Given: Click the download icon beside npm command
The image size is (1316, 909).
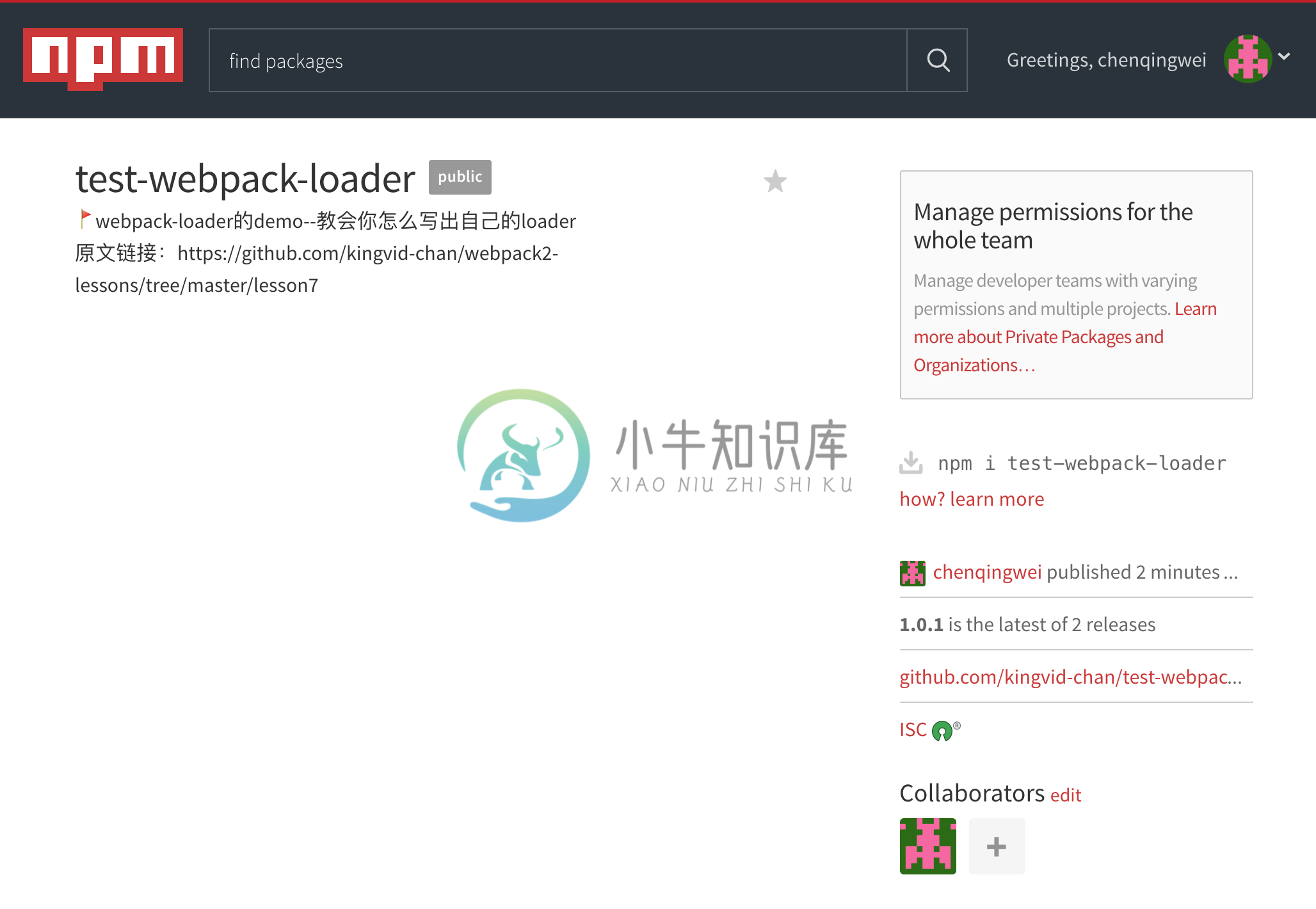Looking at the screenshot, I should (x=911, y=462).
